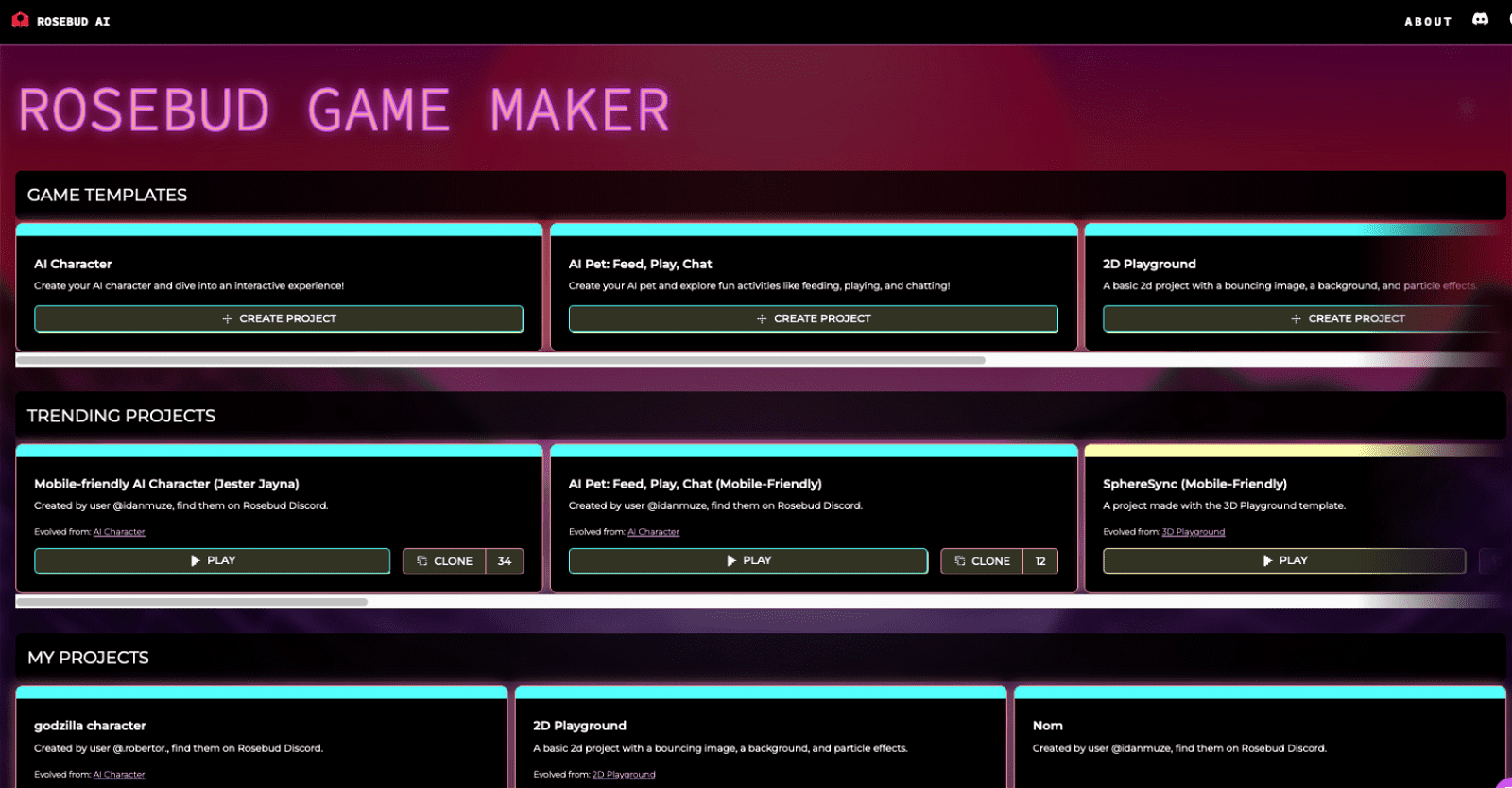Image resolution: width=1512 pixels, height=788 pixels.
Task: Play the SphereSync Mobile-Friendly project
Action: coord(1284,560)
